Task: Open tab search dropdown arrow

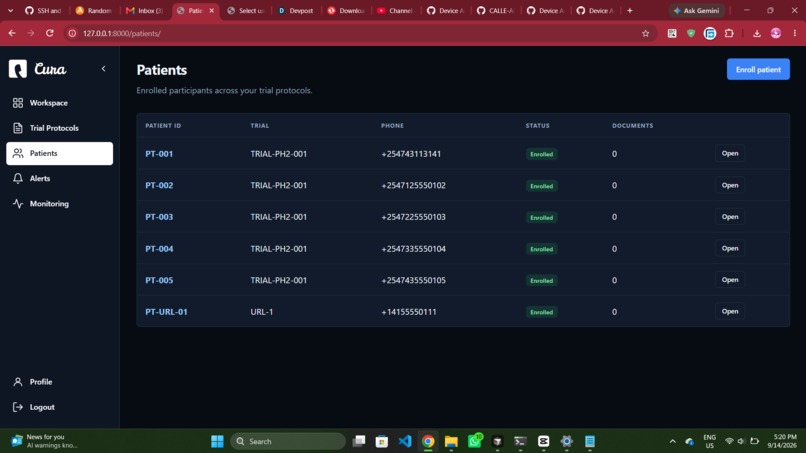Action: (10, 10)
